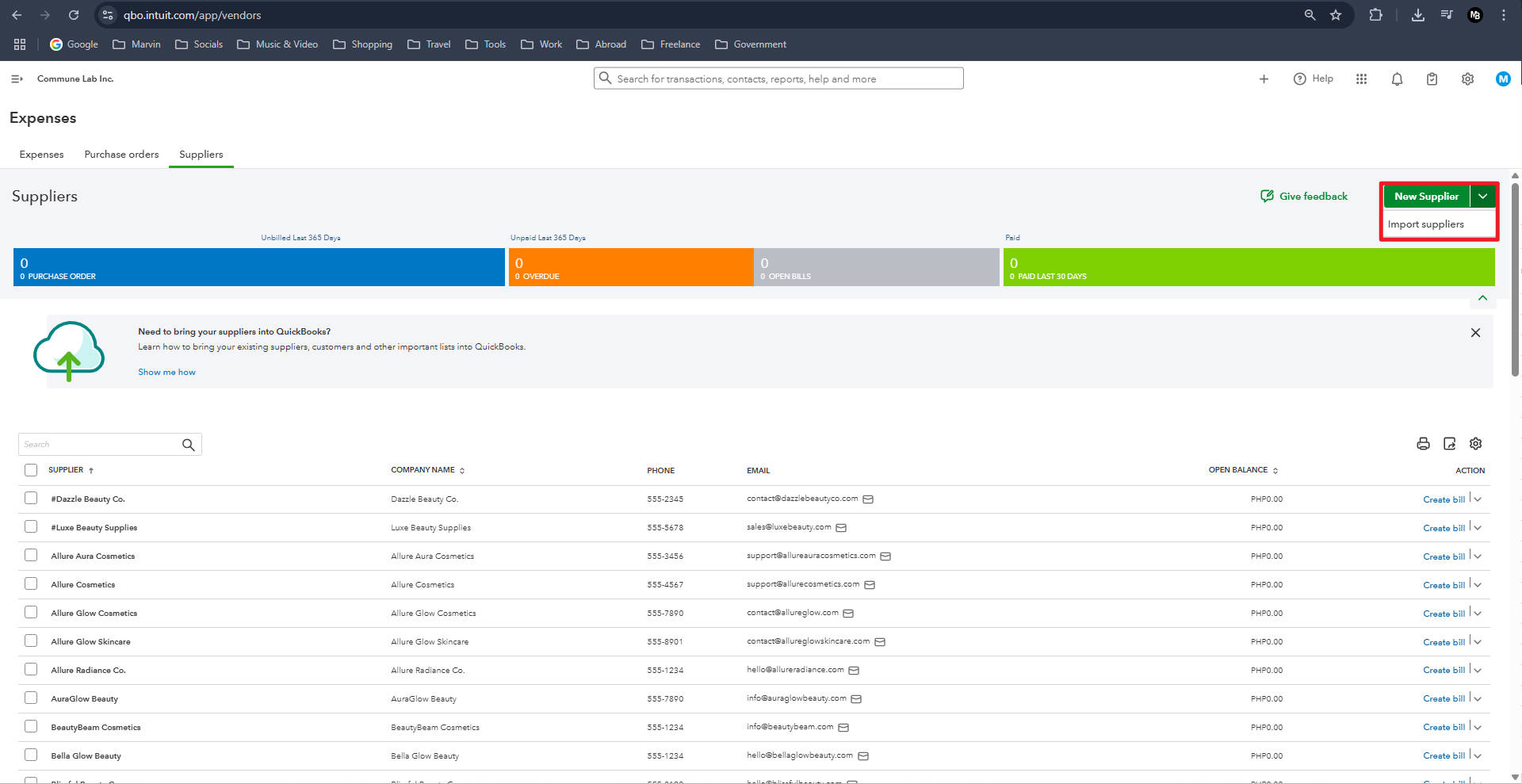Viewport: 1522px width, 784px height.
Task: Reload the page with the refresh icon
Action: click(x=74, y=15)
